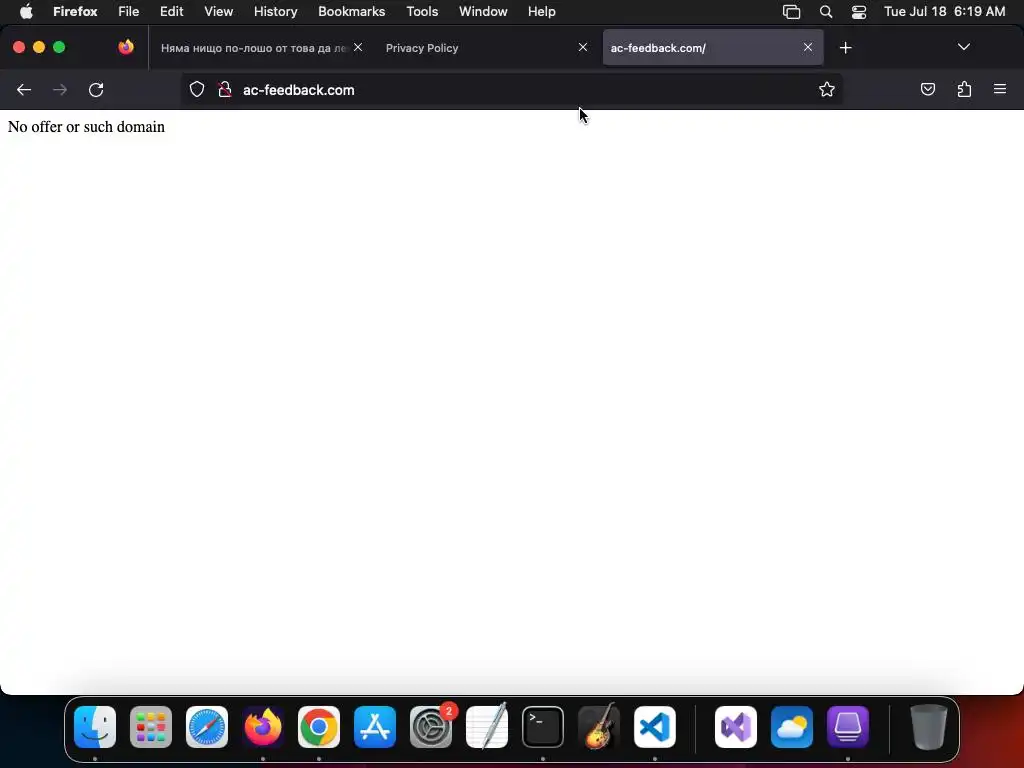Open the cloud weather app in Dock
The height and width of the screenshot is (768, 1024).
(x=792, y=727)
